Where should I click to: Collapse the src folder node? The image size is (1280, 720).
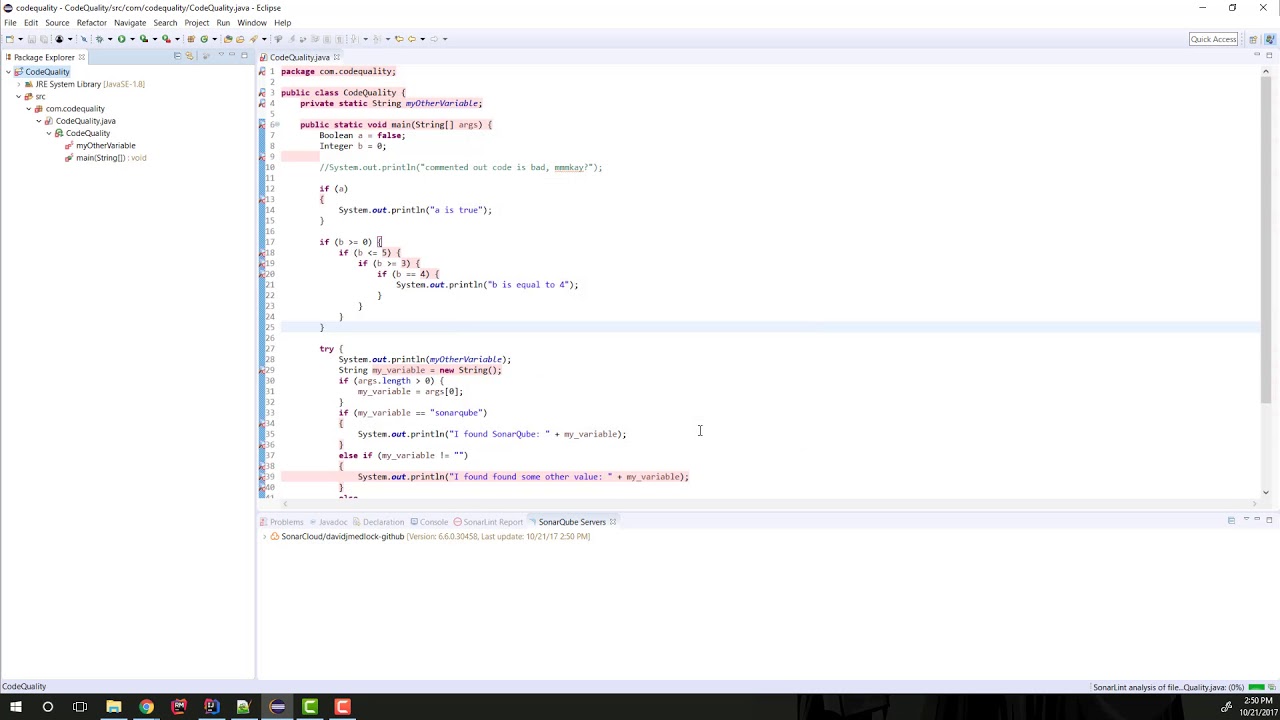(18, 97)
